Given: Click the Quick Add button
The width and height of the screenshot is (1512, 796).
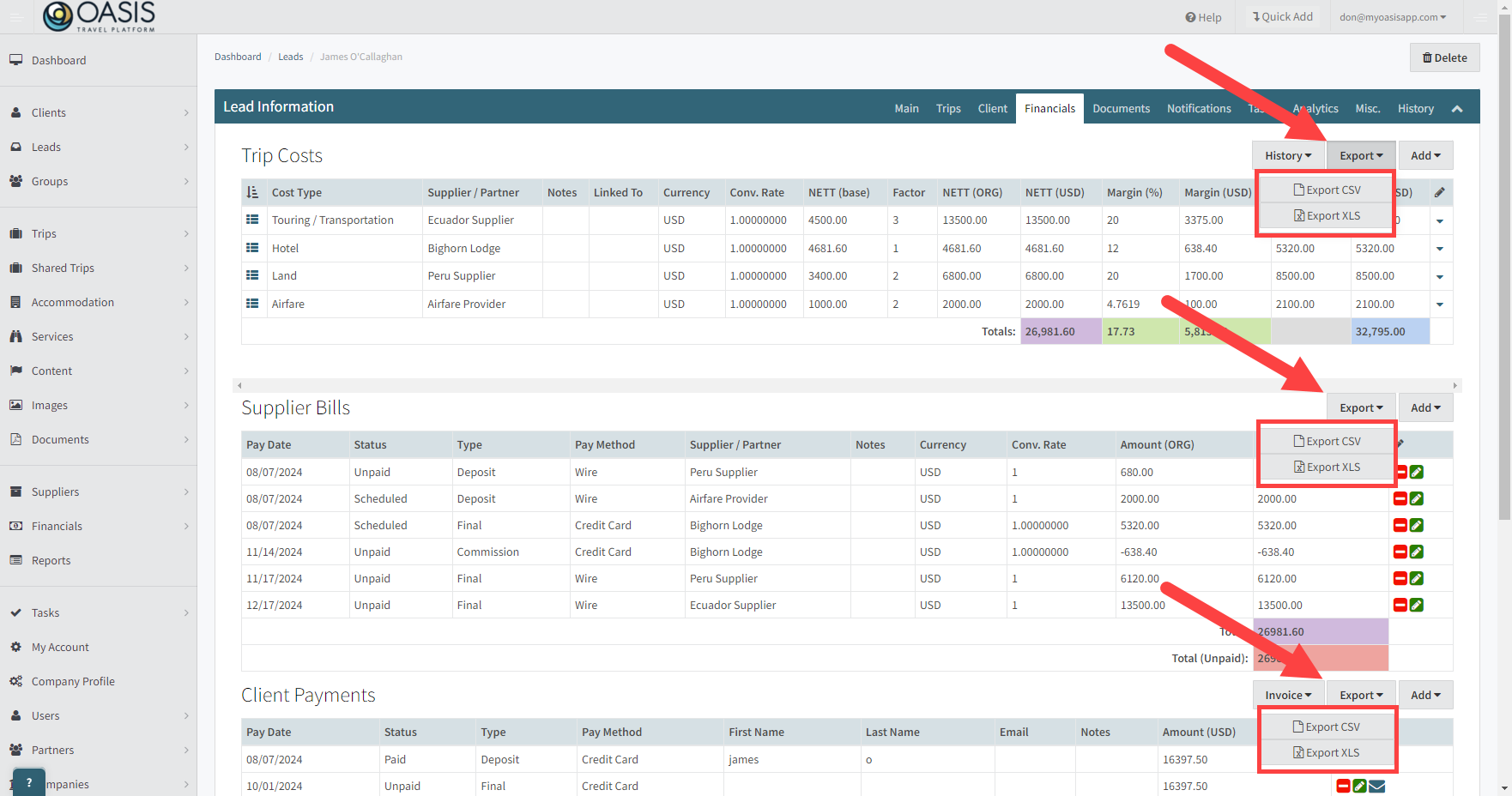Looking at the screenshot, I should (x=1283, y=16).
